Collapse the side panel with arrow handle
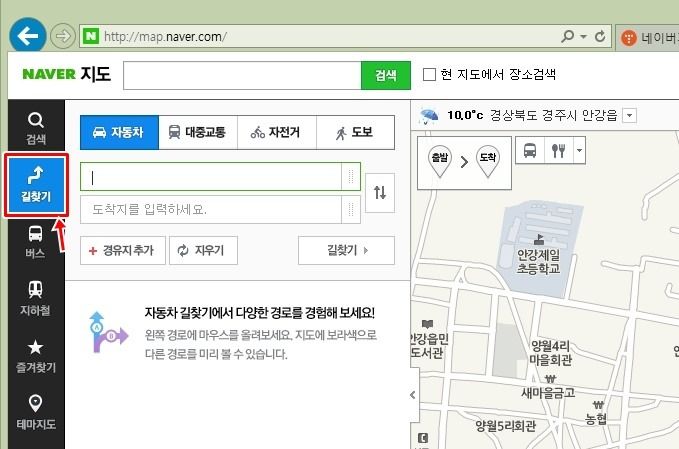This screenshot has height=449, width=679. click(413, 395)
